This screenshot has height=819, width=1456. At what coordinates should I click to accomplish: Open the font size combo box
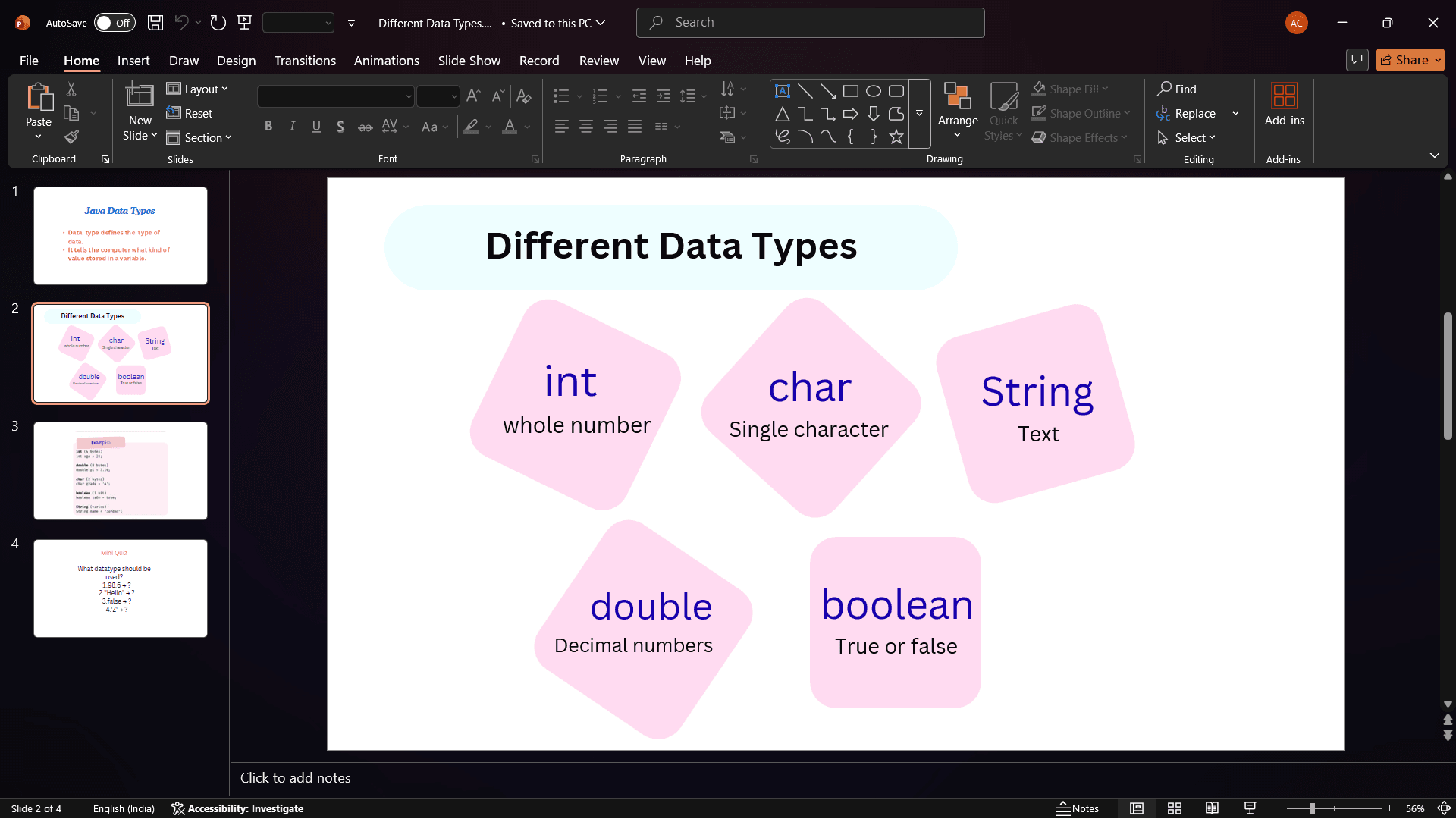438,96
